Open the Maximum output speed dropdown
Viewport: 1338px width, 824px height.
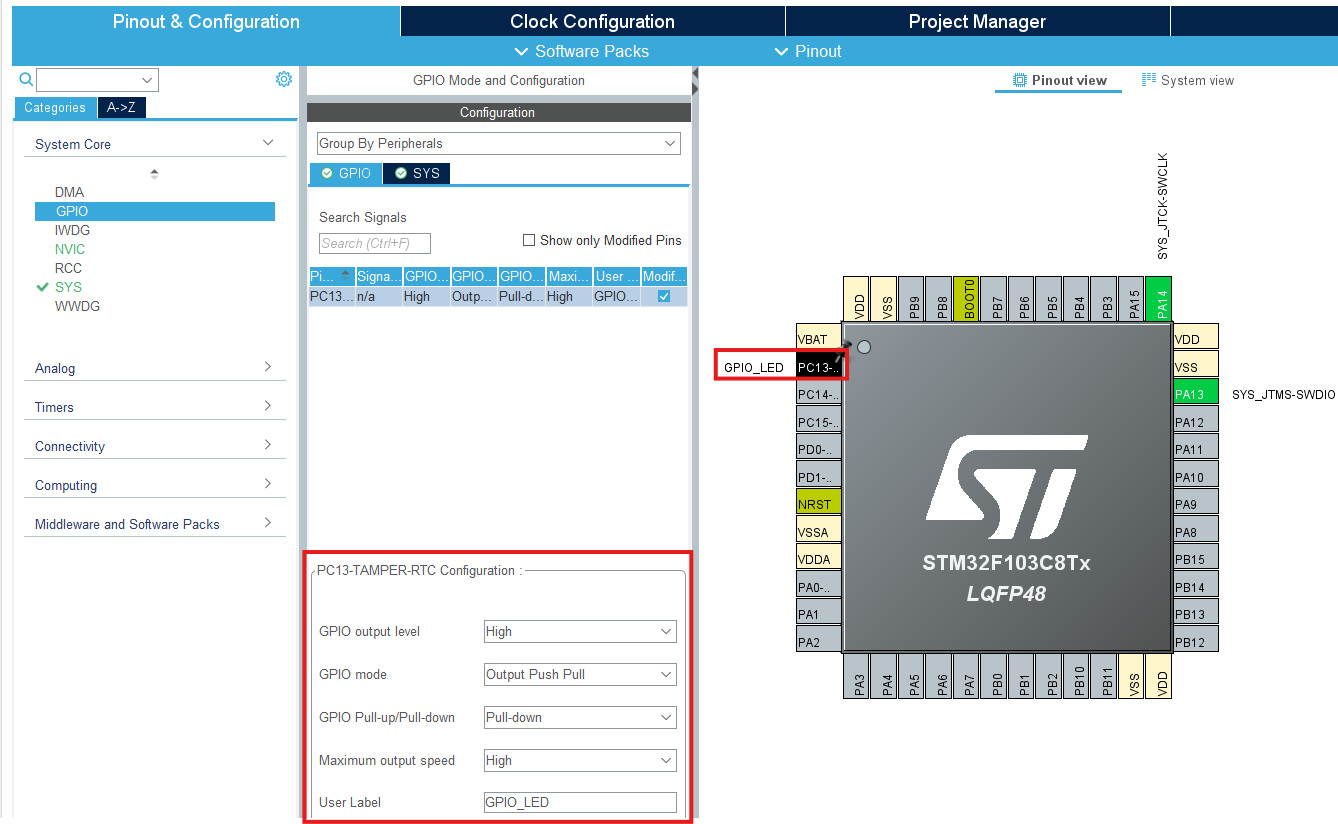point(580,760)
